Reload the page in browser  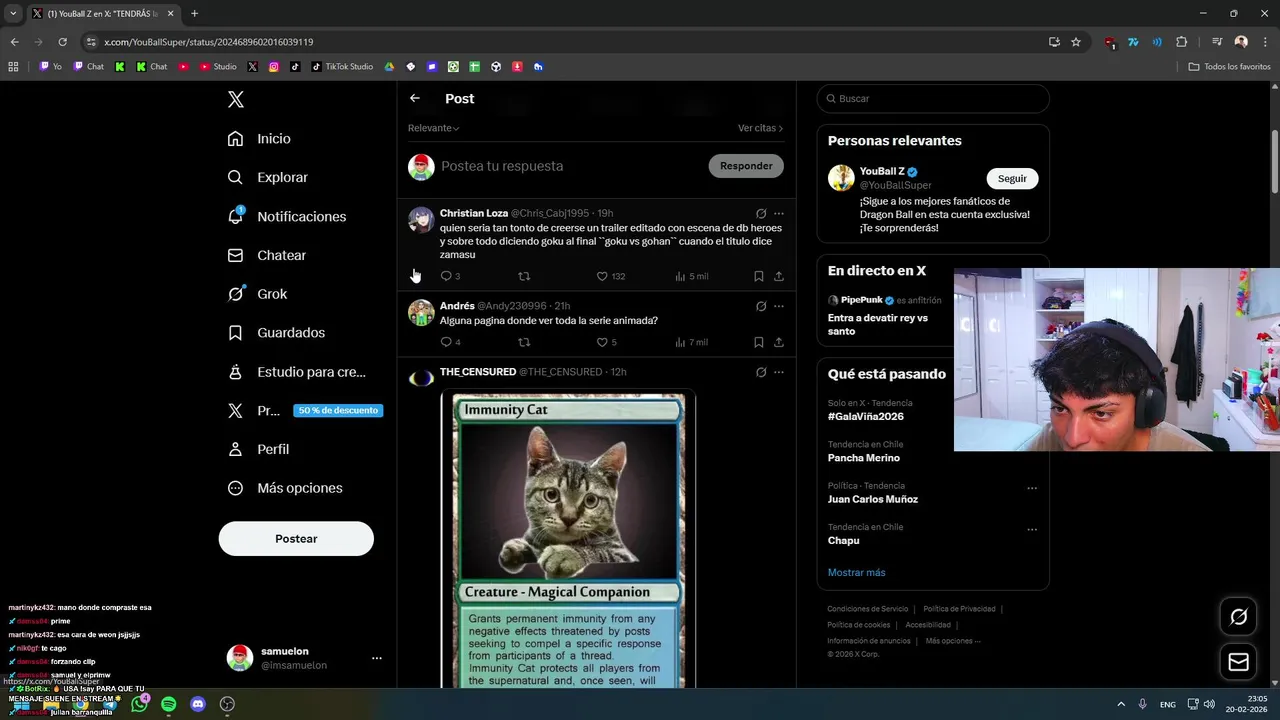tap(62, 42)
